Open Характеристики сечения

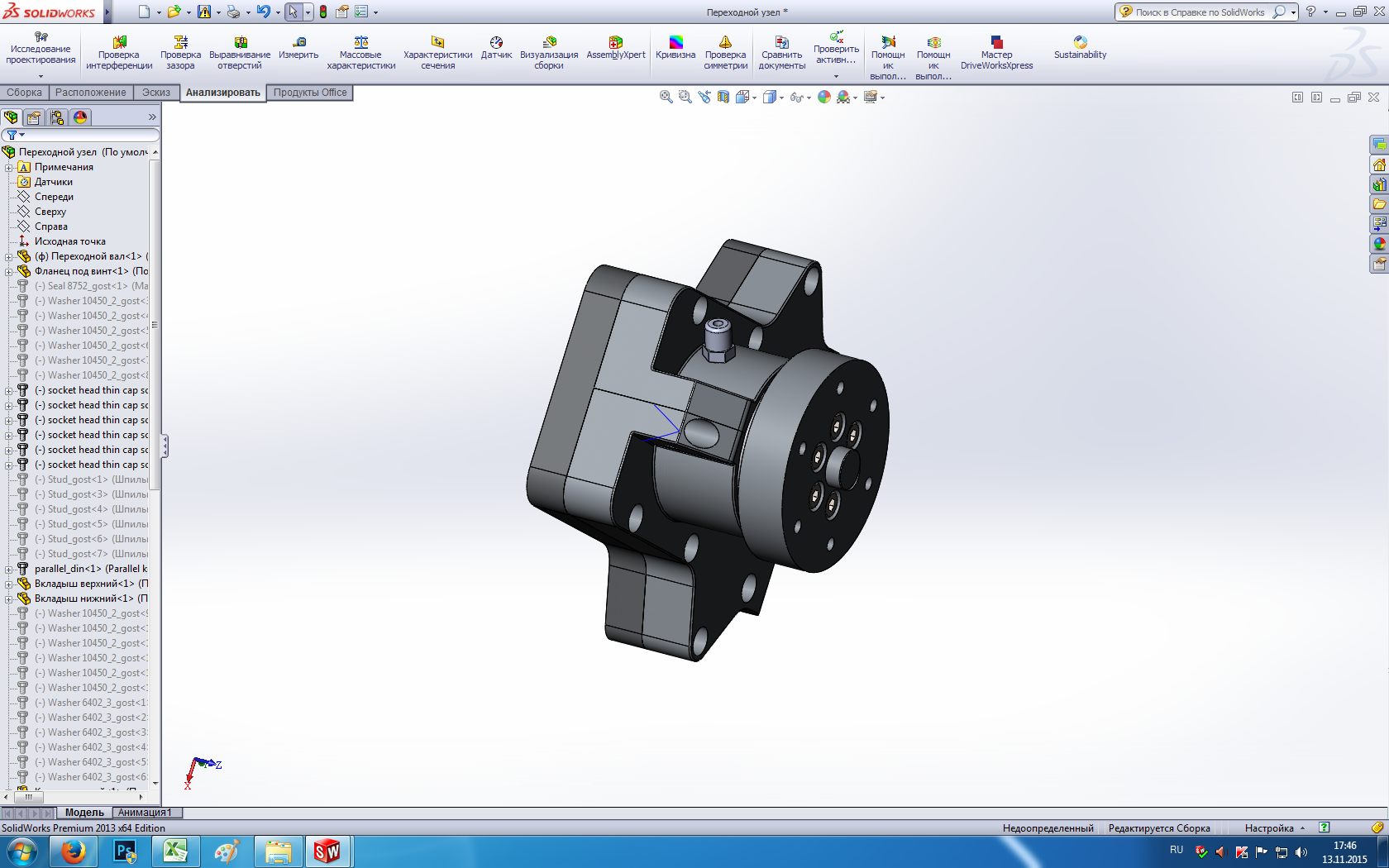(x=438, y=54)
